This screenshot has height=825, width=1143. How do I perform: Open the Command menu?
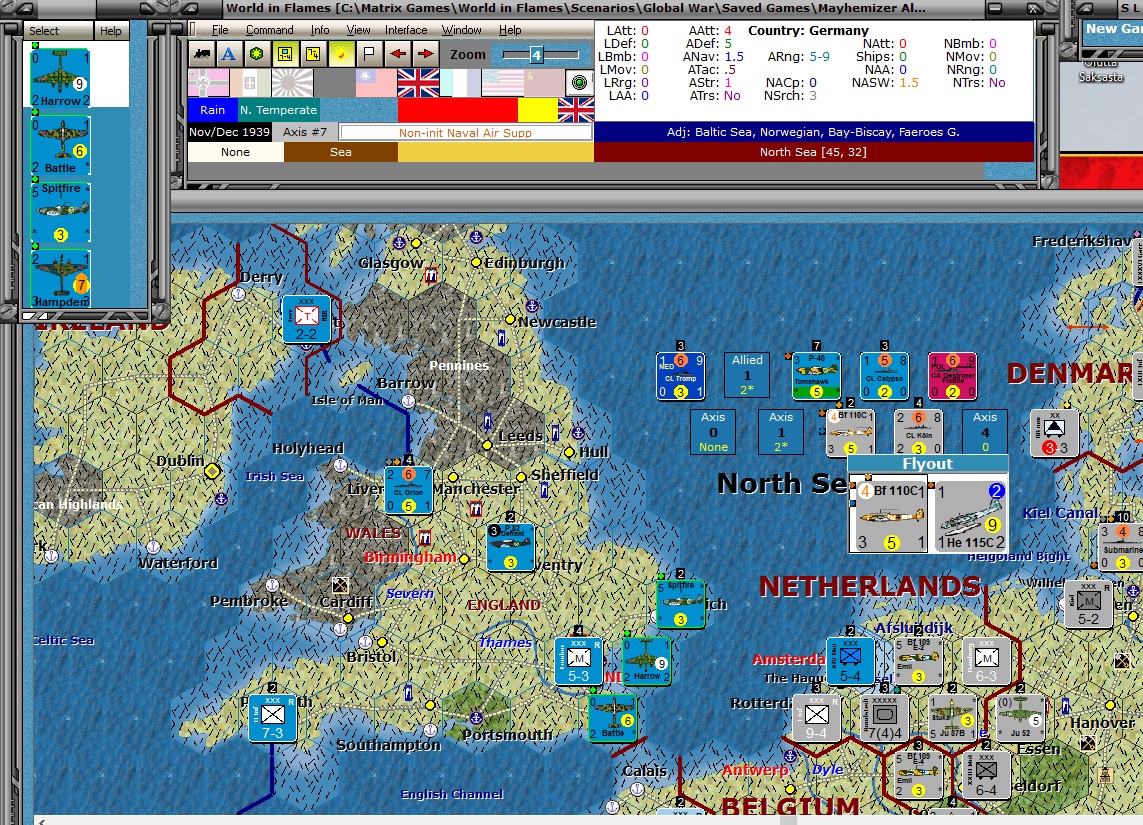click(269, 30)
